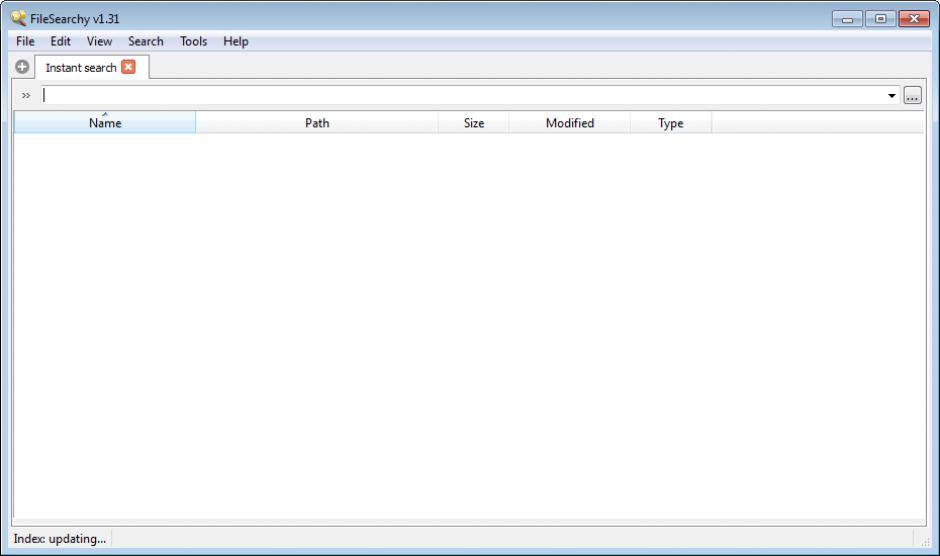Close the FileSearchy window
This screenshot has height=556, width=940.
tap(914, 19)
